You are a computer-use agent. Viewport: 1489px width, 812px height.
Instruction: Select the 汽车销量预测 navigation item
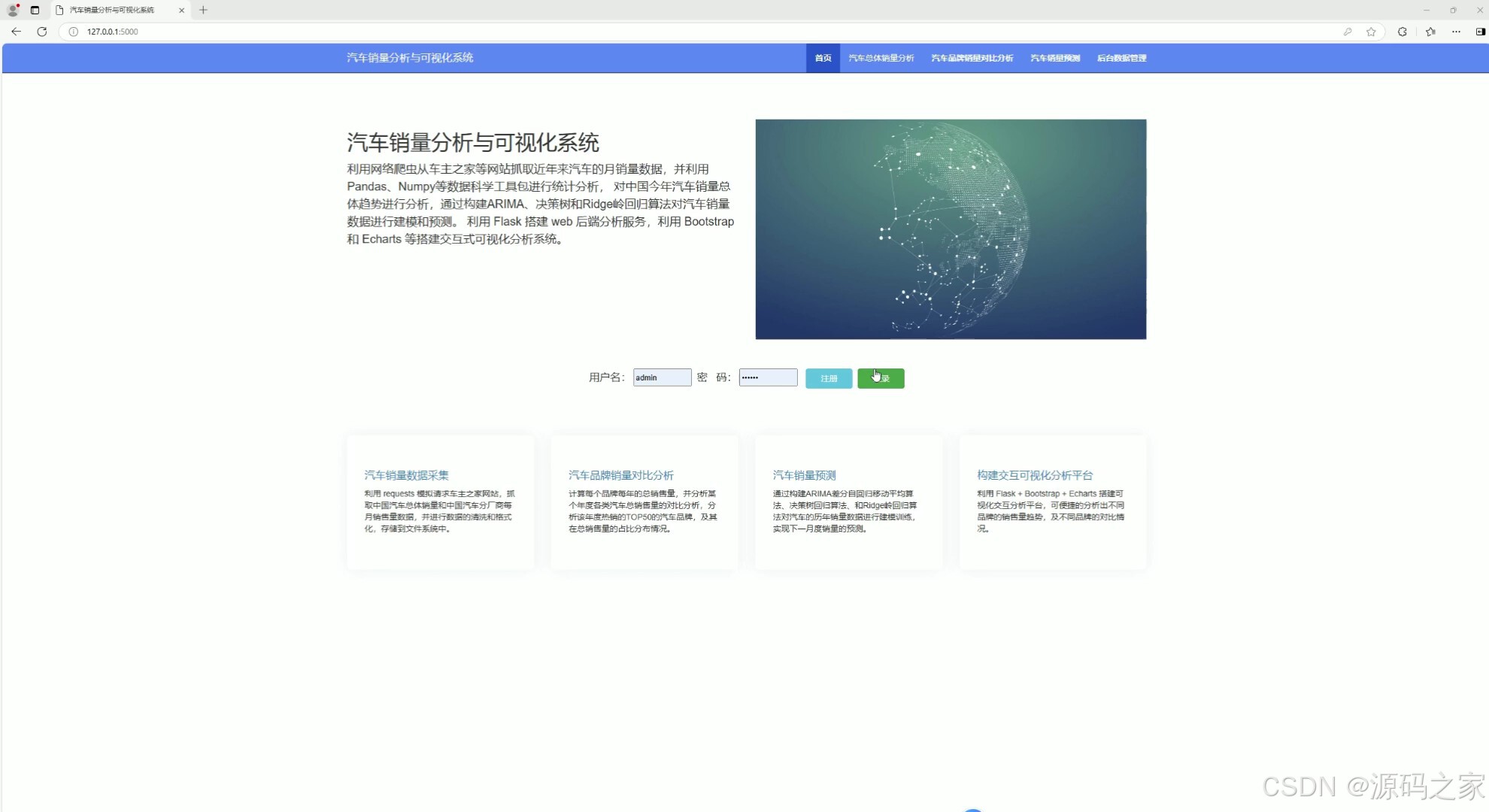1054,58
